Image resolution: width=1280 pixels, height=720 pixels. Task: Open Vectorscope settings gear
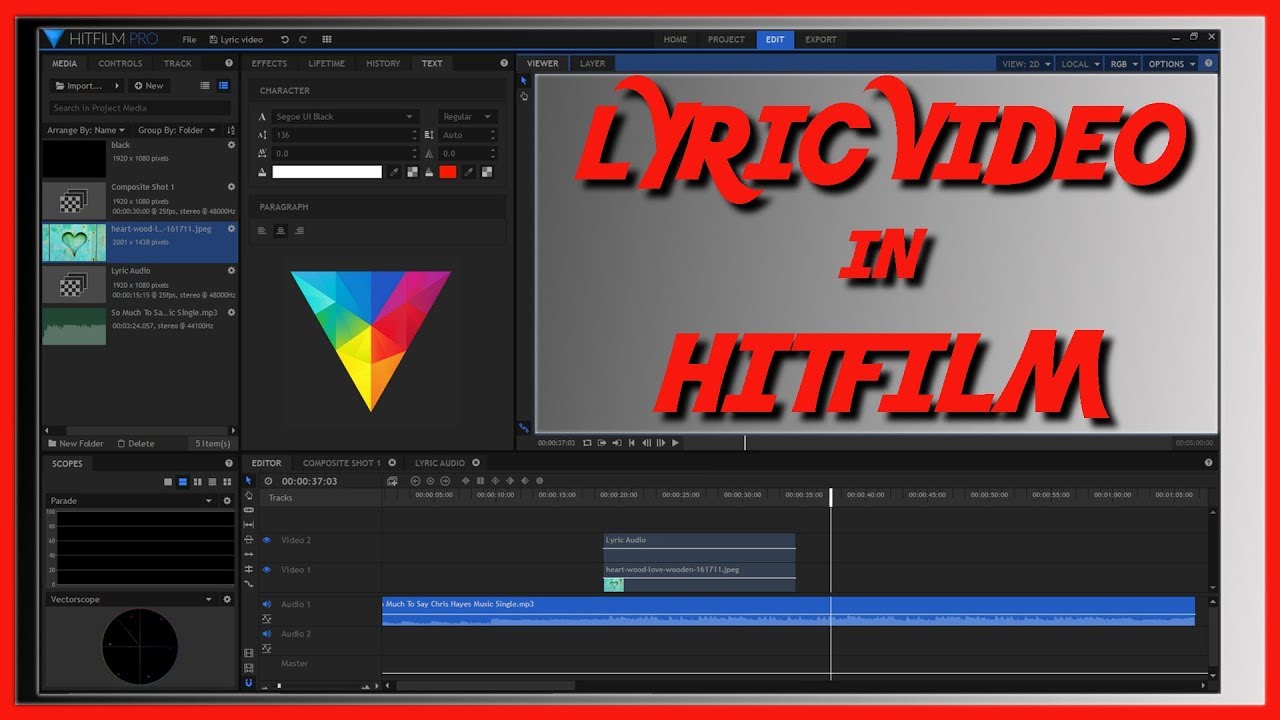[227, 599]
